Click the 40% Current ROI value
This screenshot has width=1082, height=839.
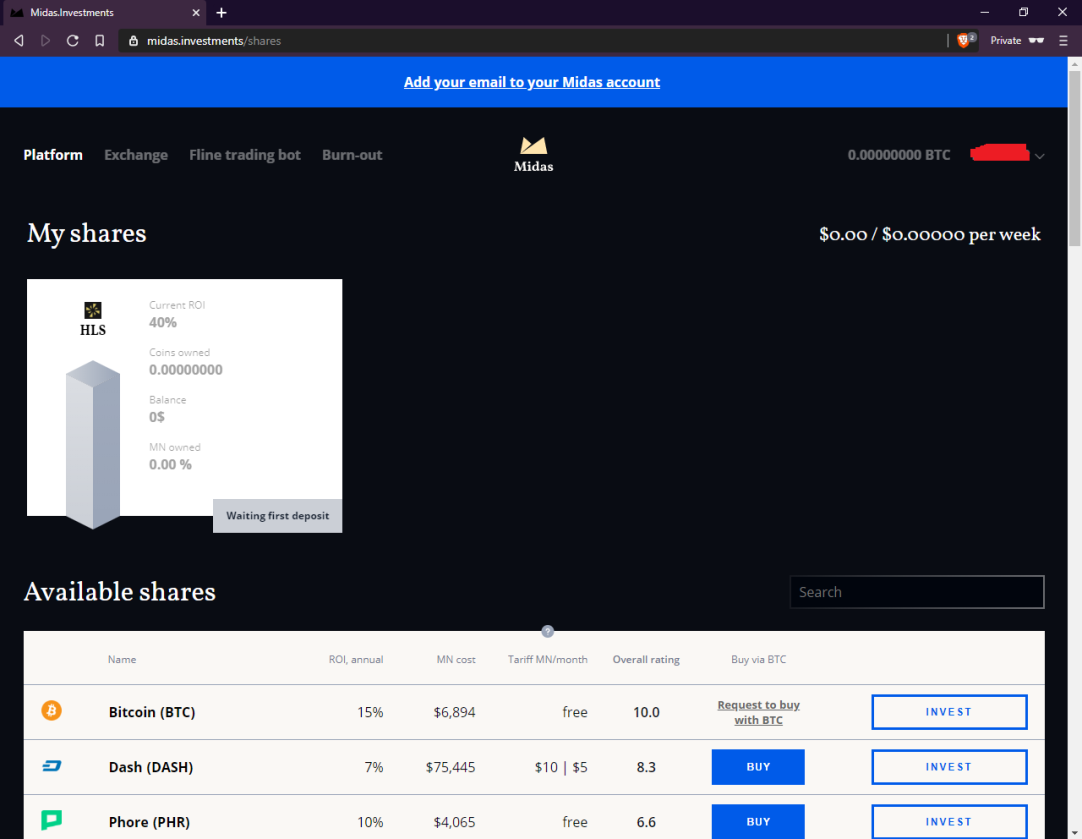(x=163, y=322)
